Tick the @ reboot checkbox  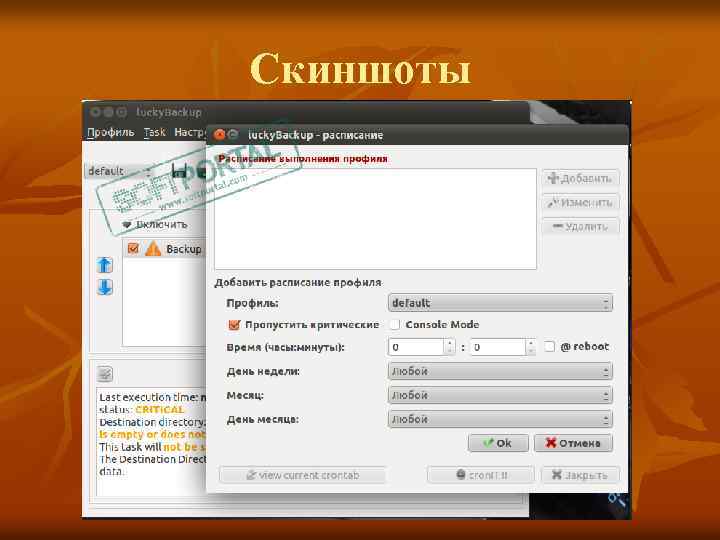(x=549, y=347)
